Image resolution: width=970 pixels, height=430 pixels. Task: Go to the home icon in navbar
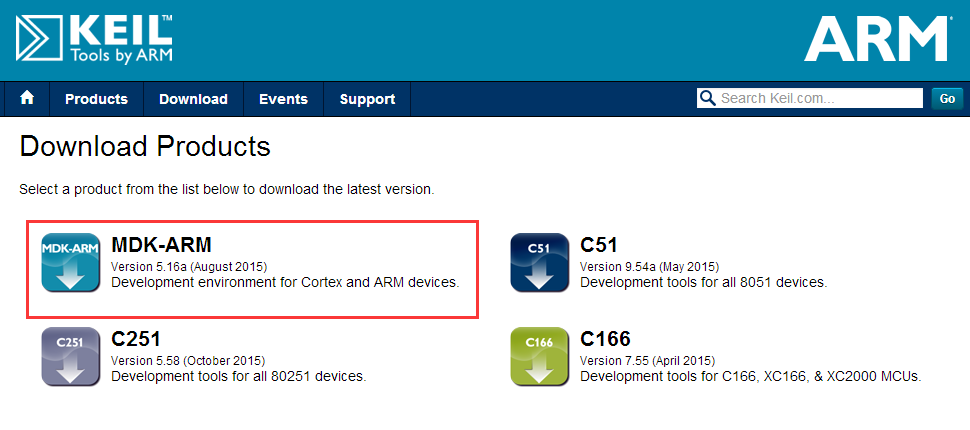(27, 98)
